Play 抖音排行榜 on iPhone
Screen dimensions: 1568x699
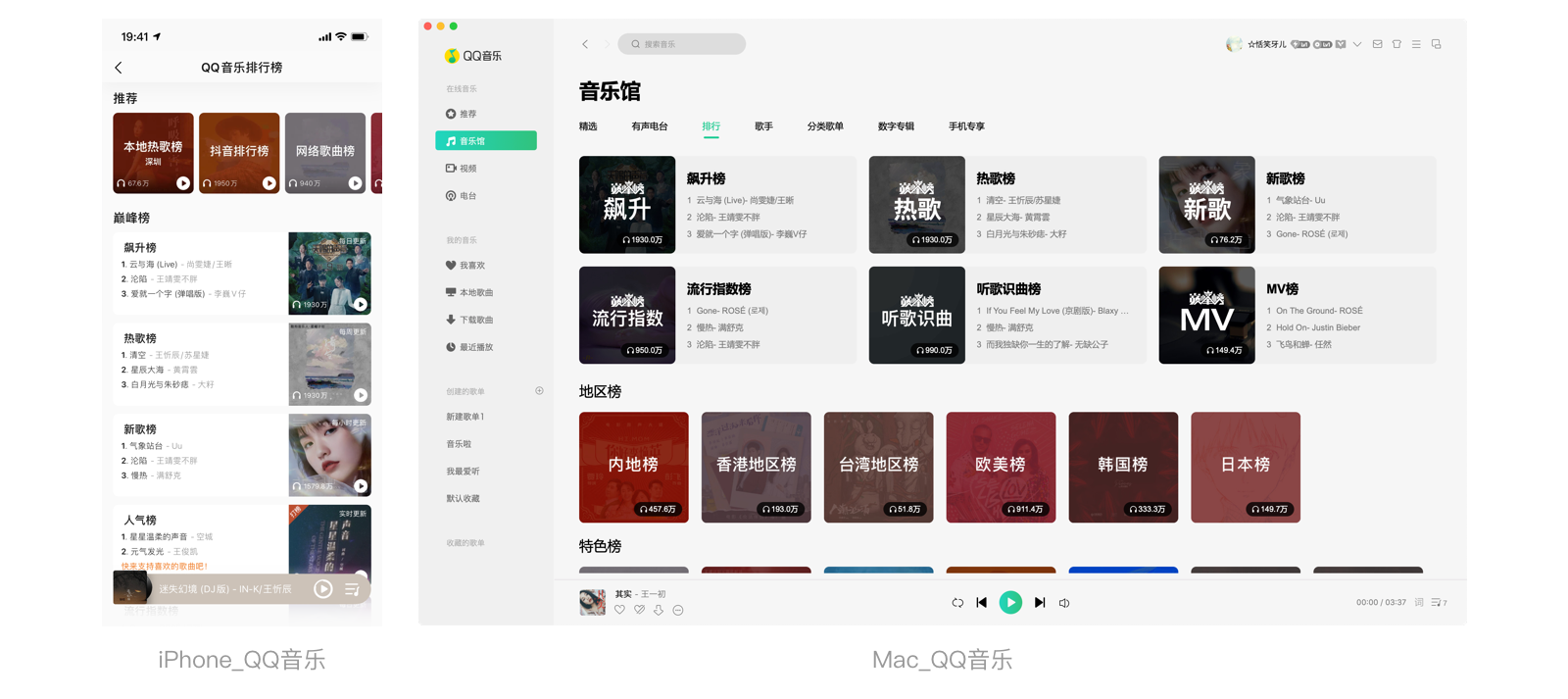click(x=269, y=183)
